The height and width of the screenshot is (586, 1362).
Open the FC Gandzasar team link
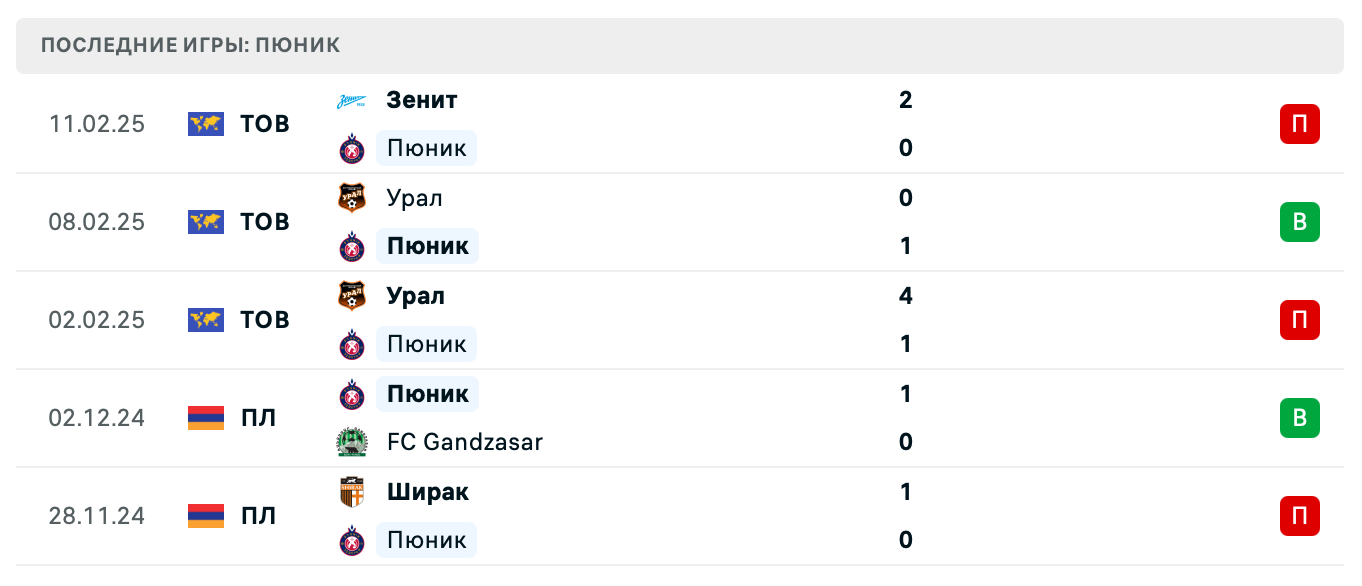(x=465, y=442)
